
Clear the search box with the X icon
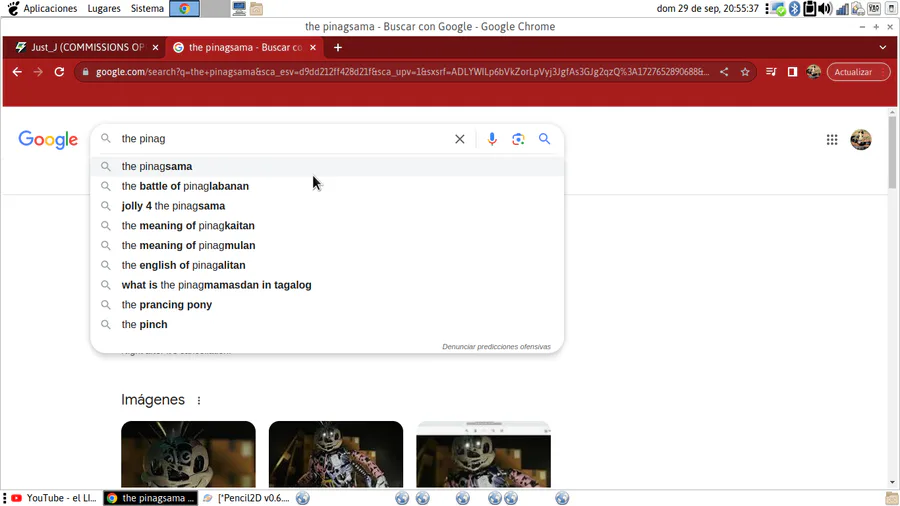[460, 139]
